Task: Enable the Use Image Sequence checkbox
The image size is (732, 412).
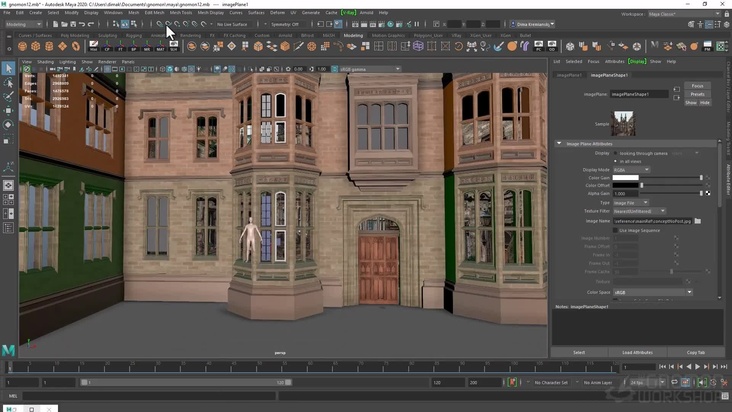Action: click(615, 230)
